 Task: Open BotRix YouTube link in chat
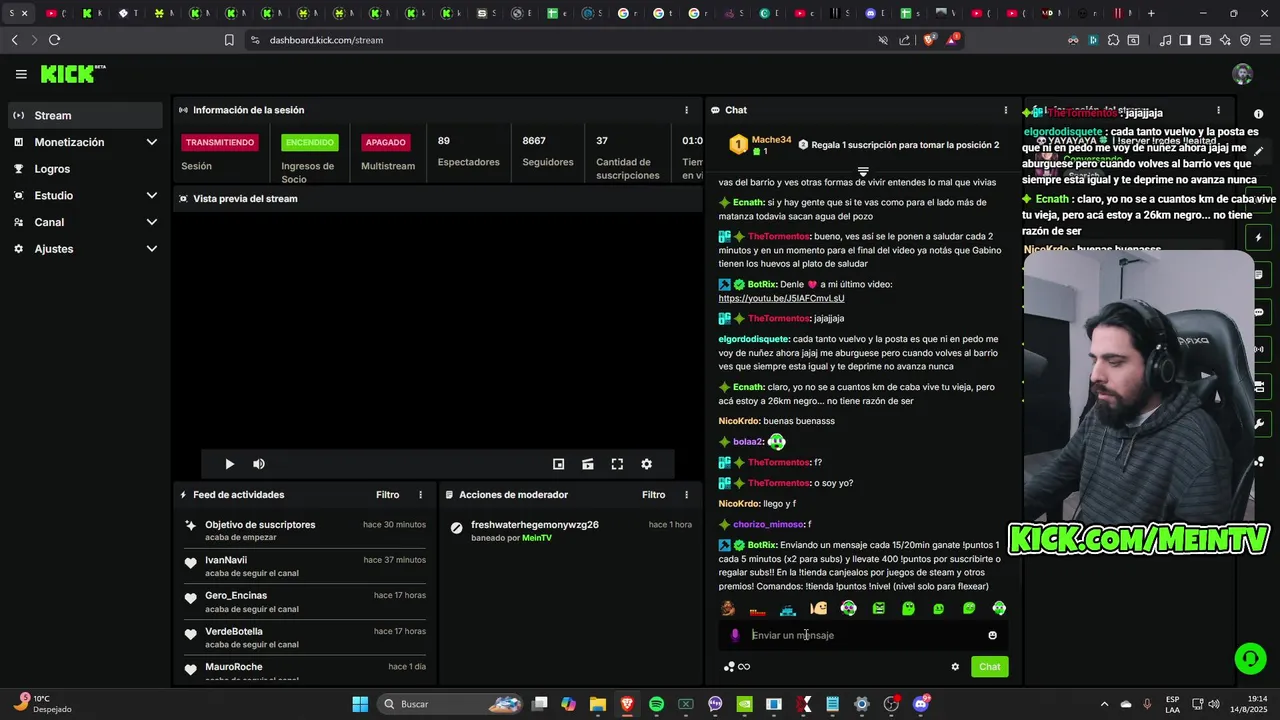(781, 298)
